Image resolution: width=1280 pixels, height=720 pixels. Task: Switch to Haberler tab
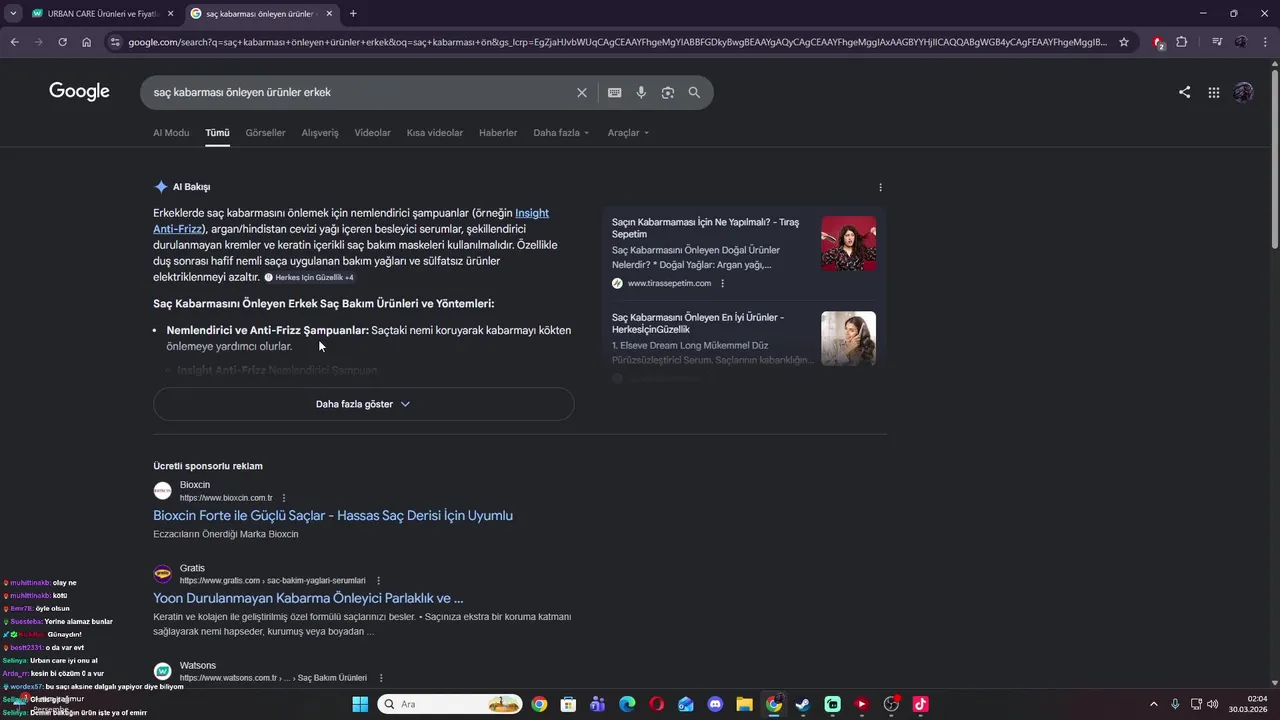pyautogui.click(x=498, y=133)
